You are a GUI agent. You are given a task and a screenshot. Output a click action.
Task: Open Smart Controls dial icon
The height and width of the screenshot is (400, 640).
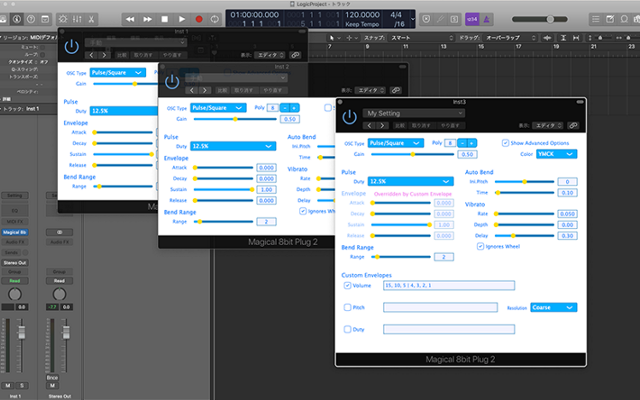pos(63,19)
